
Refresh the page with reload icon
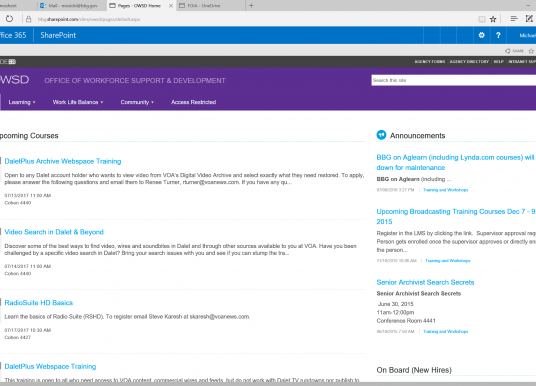(9, 19)
